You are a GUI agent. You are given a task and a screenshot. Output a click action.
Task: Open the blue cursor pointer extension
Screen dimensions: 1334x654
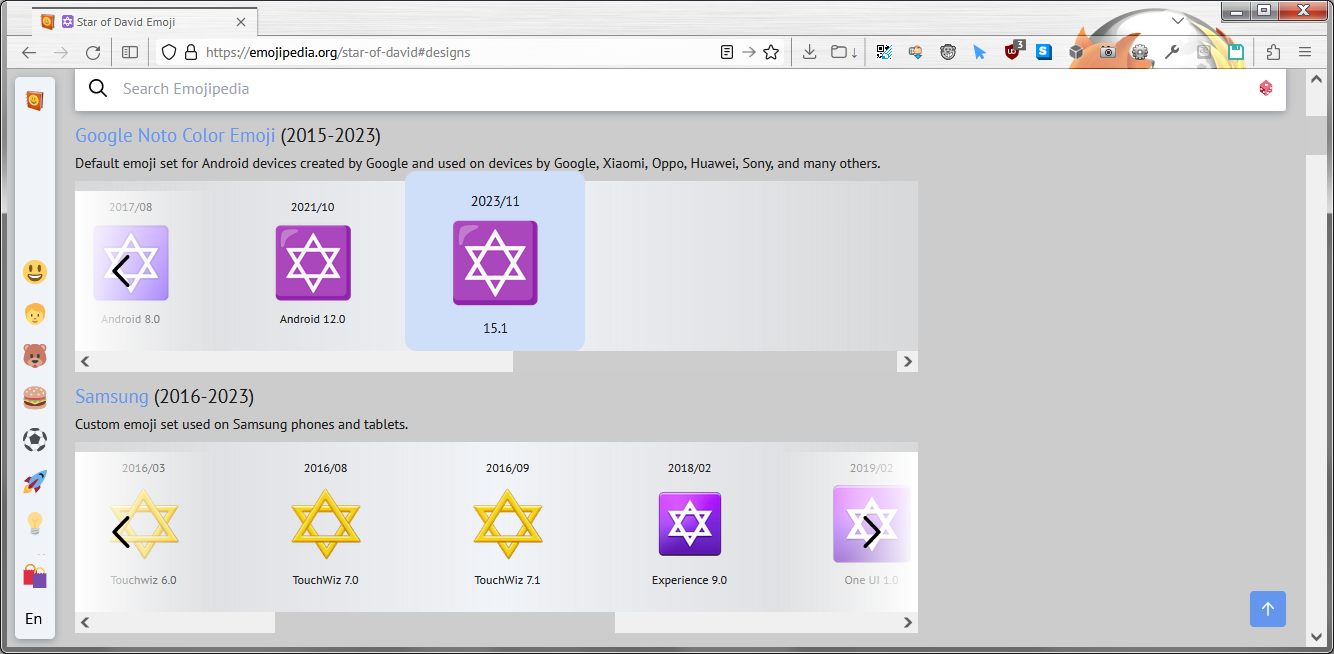[x=980, y=52]
